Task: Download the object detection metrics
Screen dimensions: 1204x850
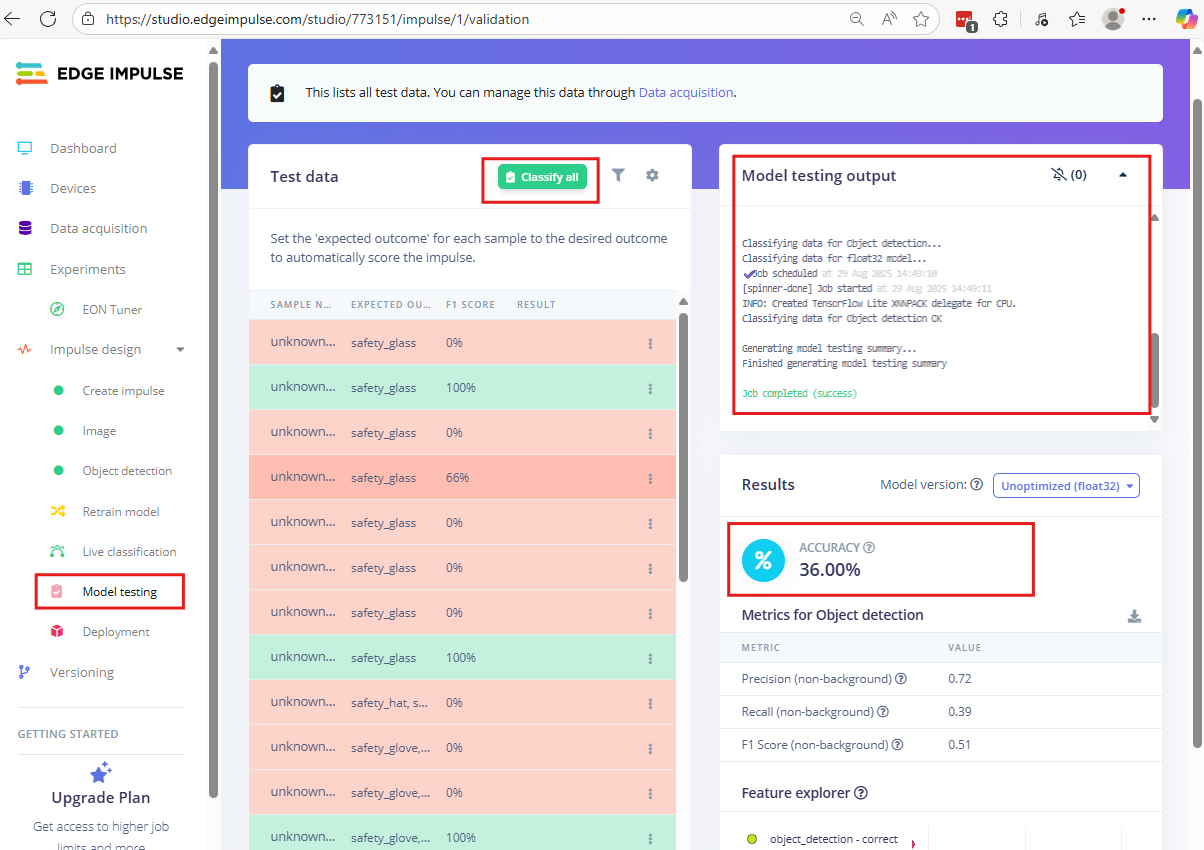Action: [1134, 616]
